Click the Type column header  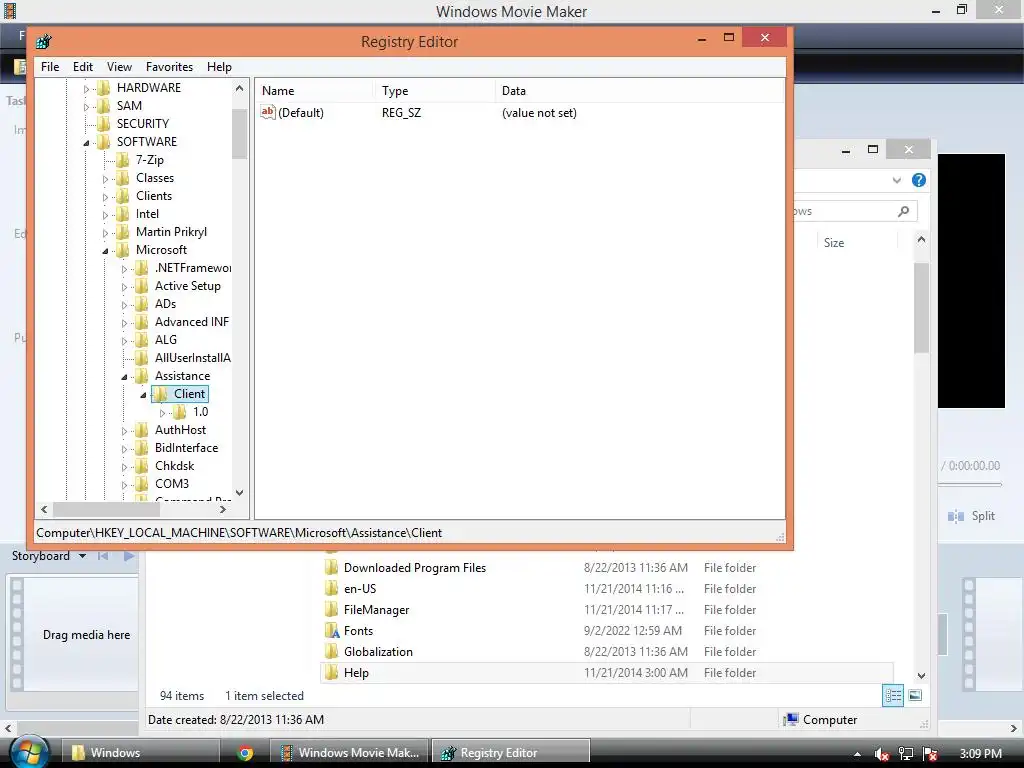(434, 91)
